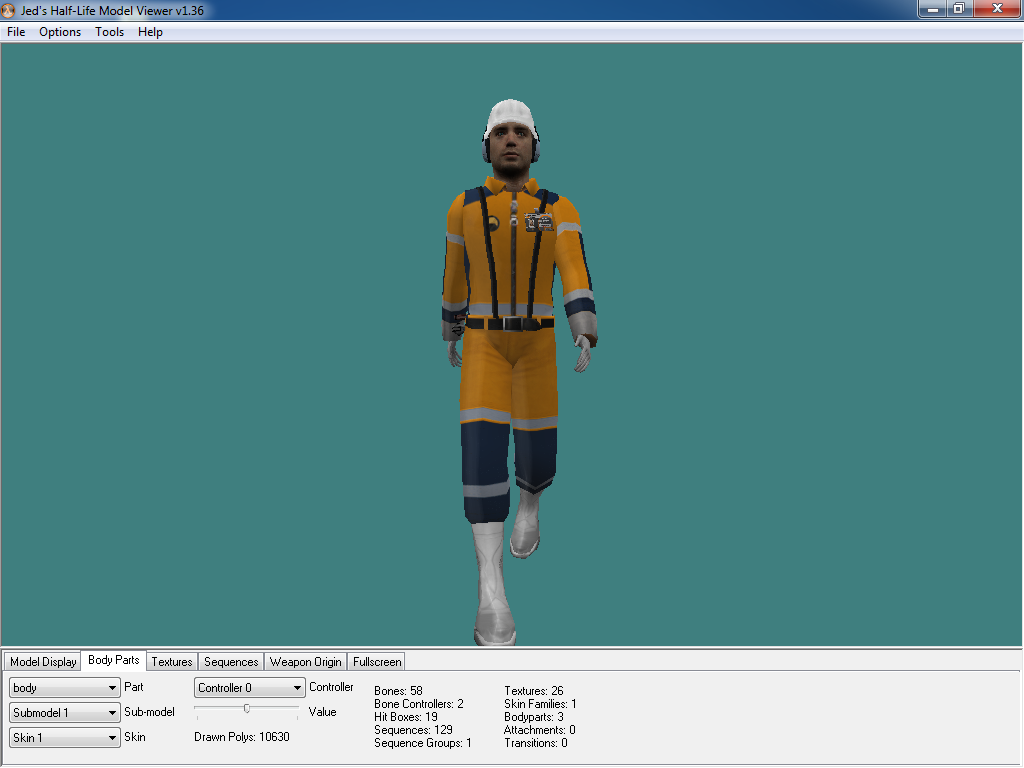1024x768 pixels.
Task: Click the 'Drawn Polys: 10630' text
Action: pos(242,737)
